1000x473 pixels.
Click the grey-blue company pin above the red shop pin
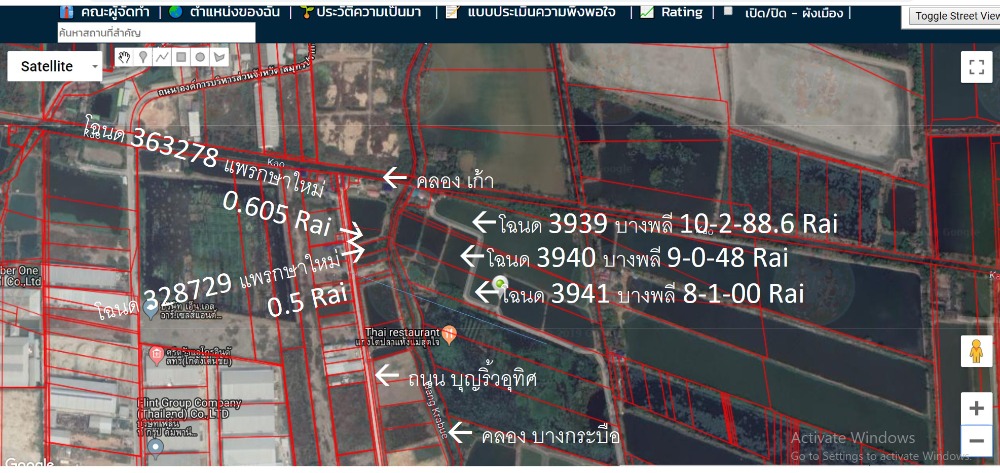(150, 310)
